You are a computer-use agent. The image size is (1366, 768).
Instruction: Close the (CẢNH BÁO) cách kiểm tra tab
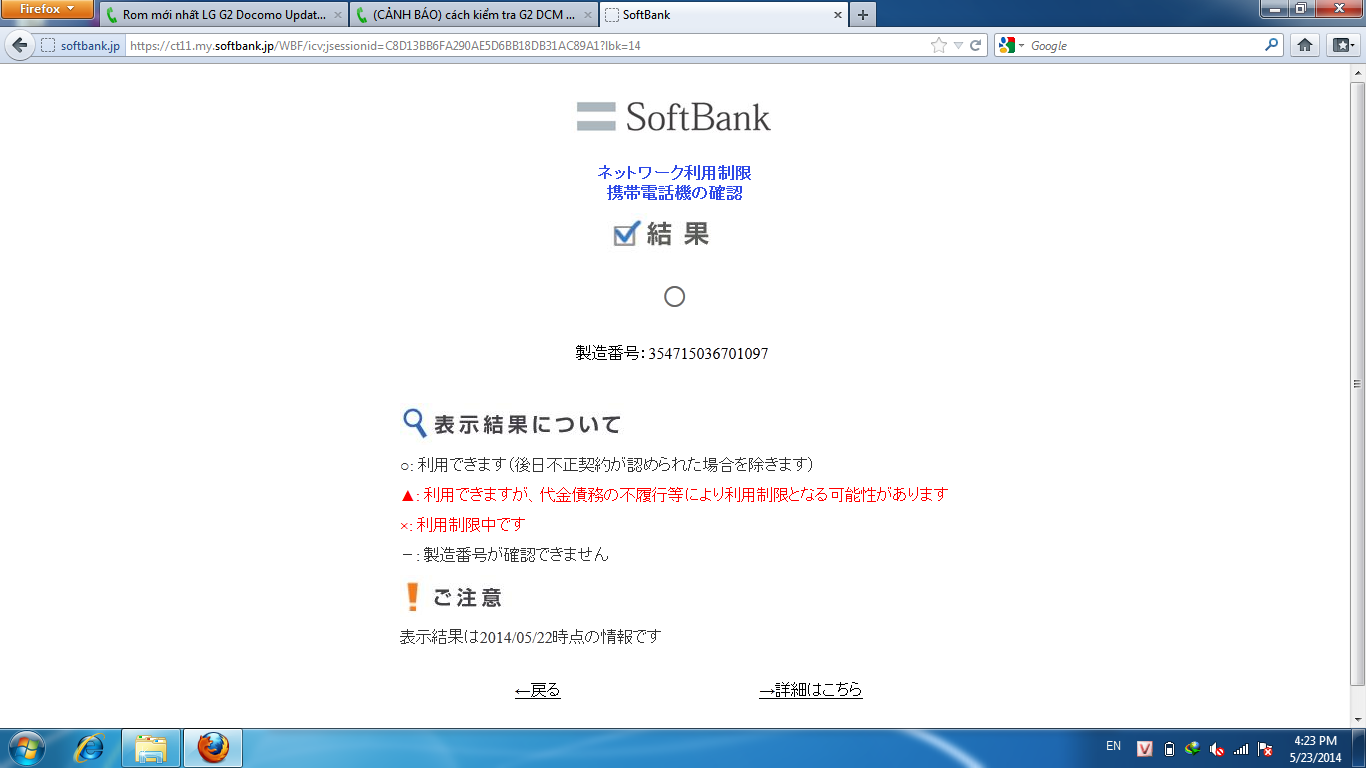pyautogui.click(x=587, y=16)
